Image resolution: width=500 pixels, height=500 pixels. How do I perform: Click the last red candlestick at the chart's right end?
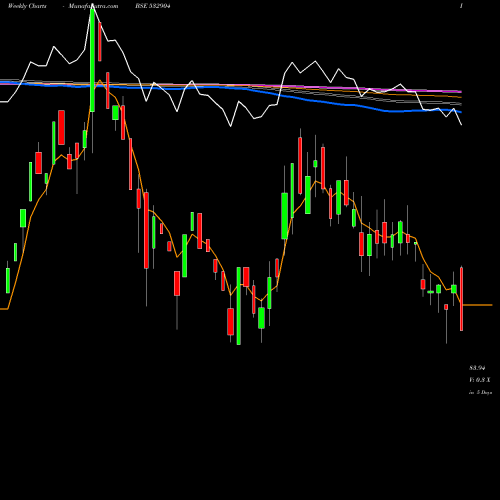click(462, 299)
